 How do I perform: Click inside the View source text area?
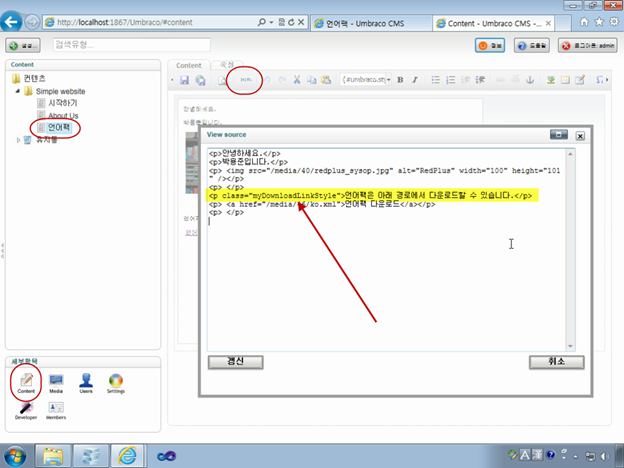(386, 250)
